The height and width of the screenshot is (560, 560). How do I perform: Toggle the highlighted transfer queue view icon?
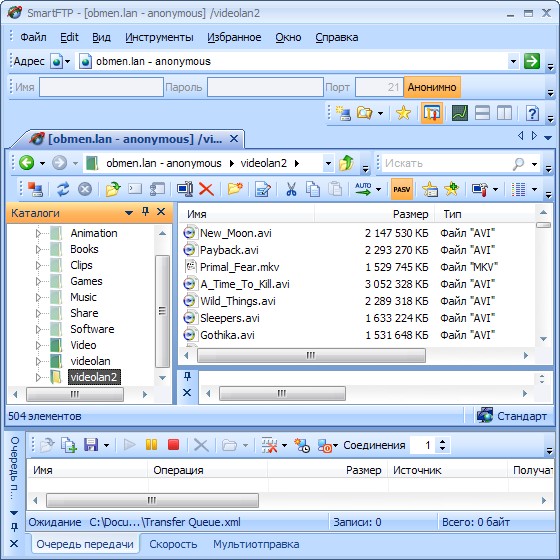pos(431,113)
